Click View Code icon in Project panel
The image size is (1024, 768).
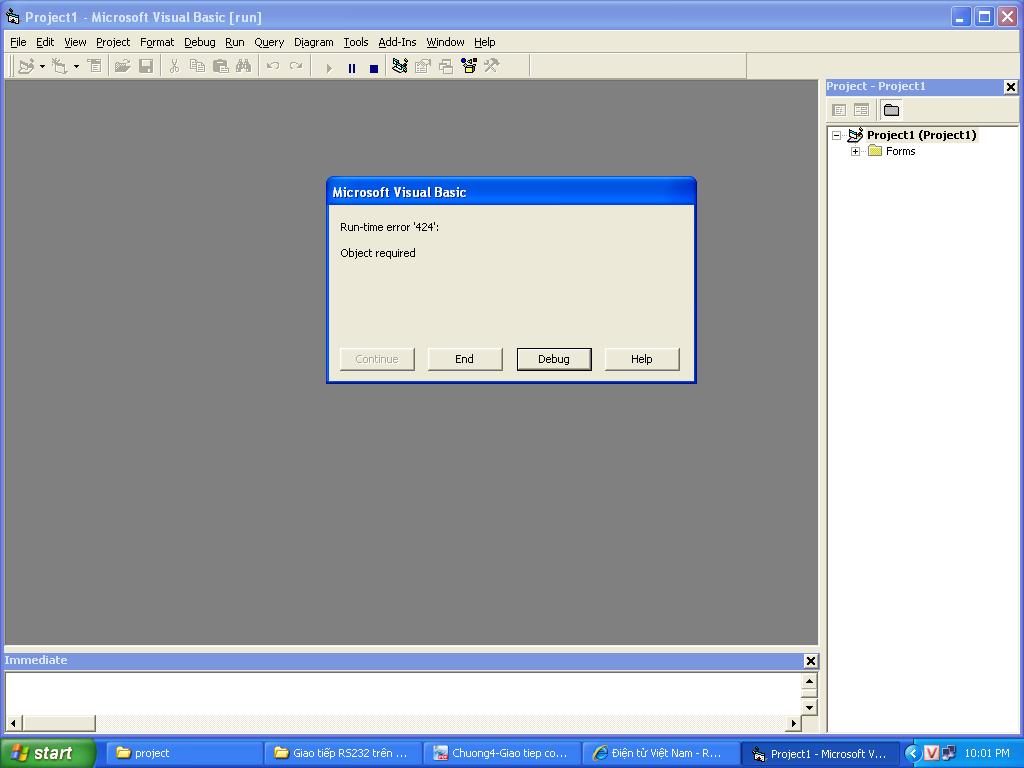click(839, 110)
